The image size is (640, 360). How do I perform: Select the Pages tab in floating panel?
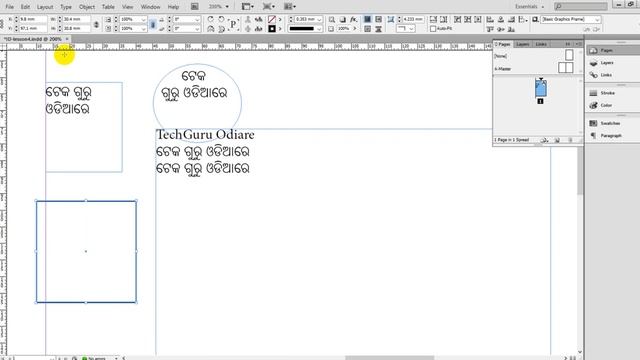point(503,44)
